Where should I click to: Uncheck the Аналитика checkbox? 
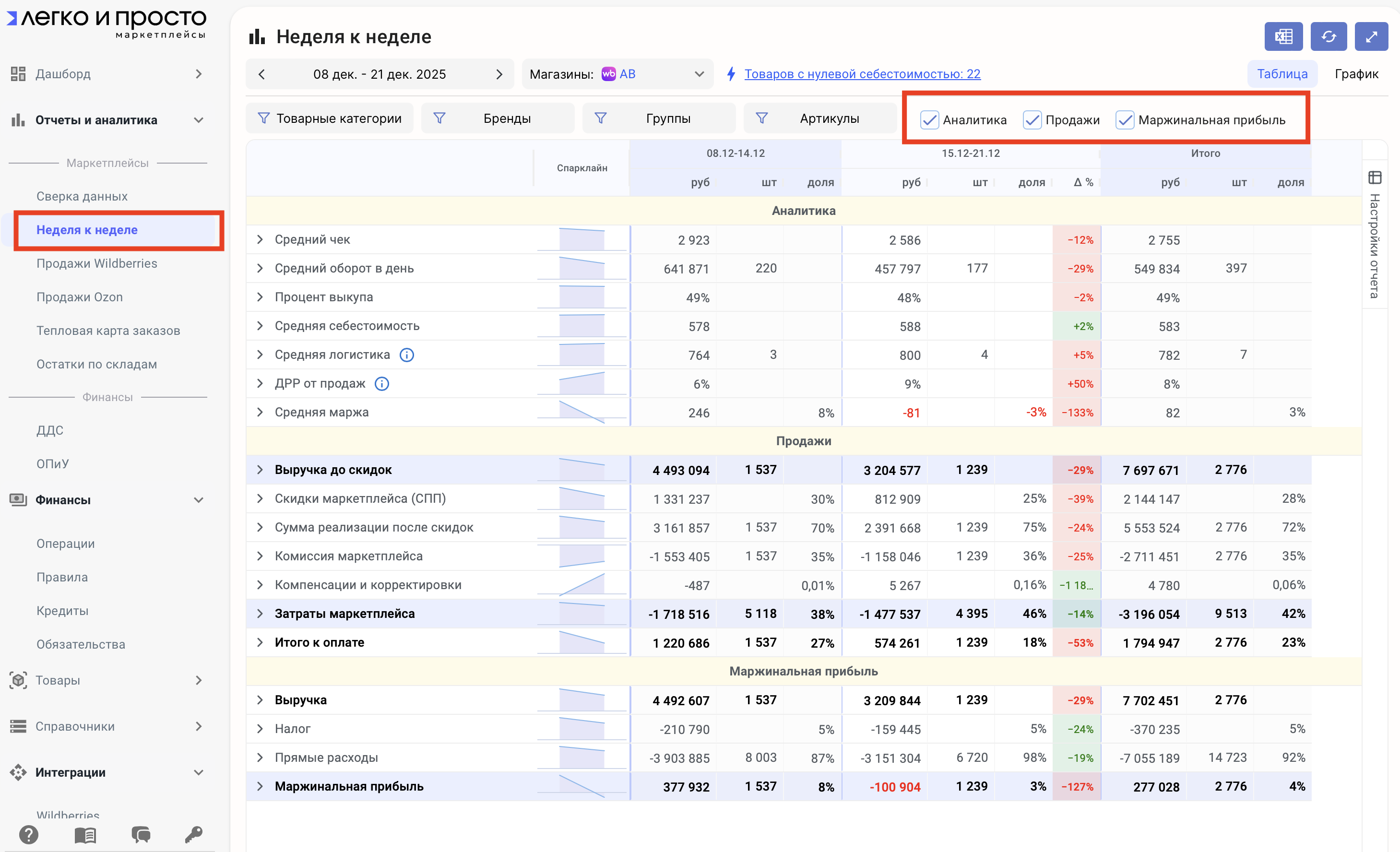point(929,120)
